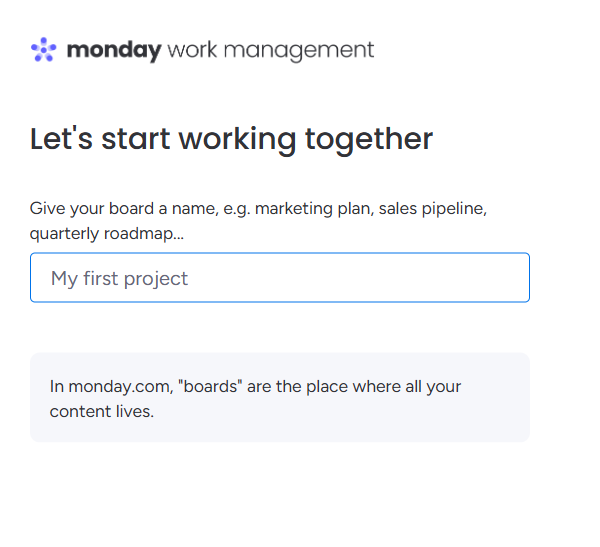The width and height of the screenshot is (600, 547).
Task: Click the "Let's start working together" heading
Action: pyautogui.click(x=232, y=140)
